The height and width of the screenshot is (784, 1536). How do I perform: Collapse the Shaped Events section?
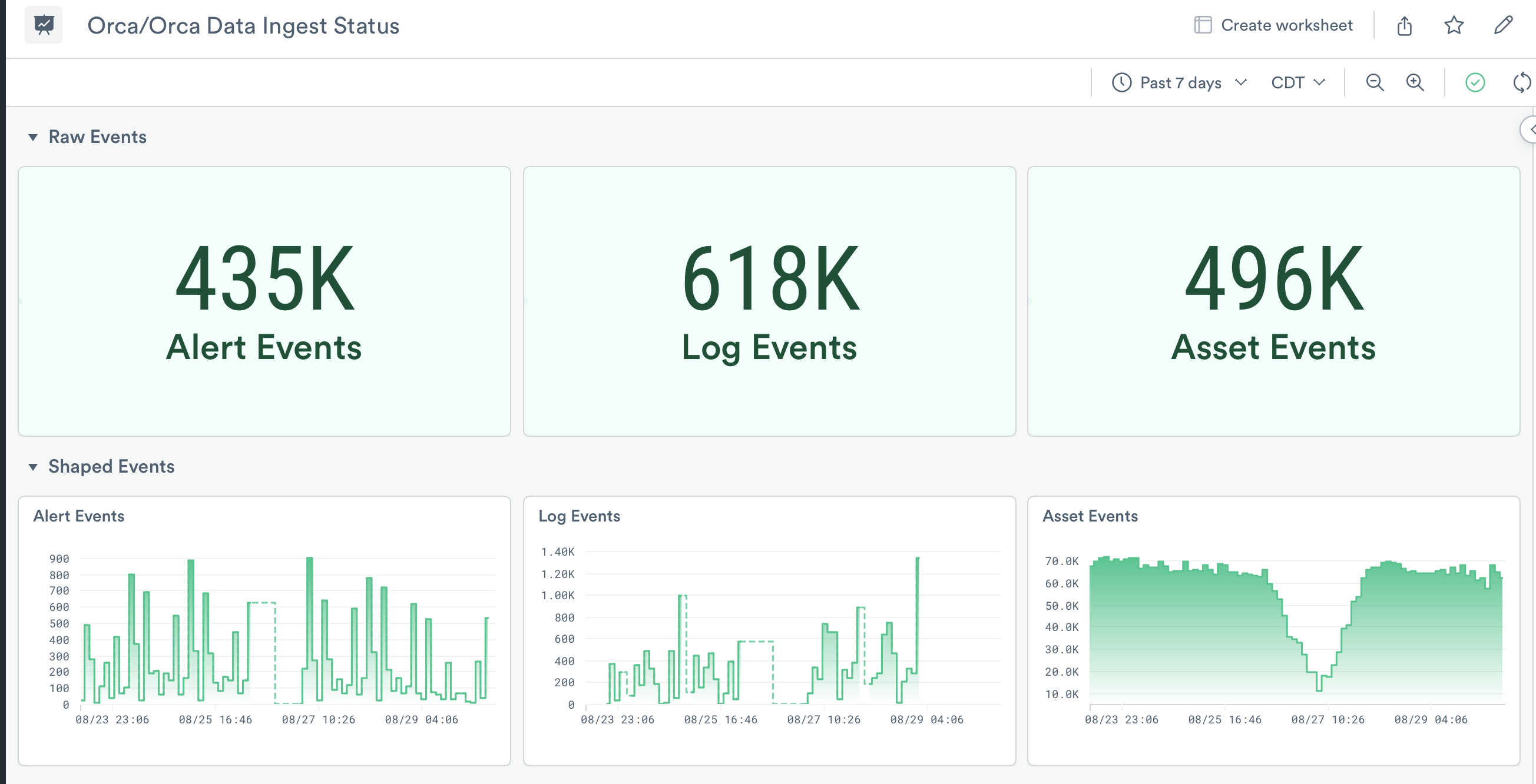point(34,467)
